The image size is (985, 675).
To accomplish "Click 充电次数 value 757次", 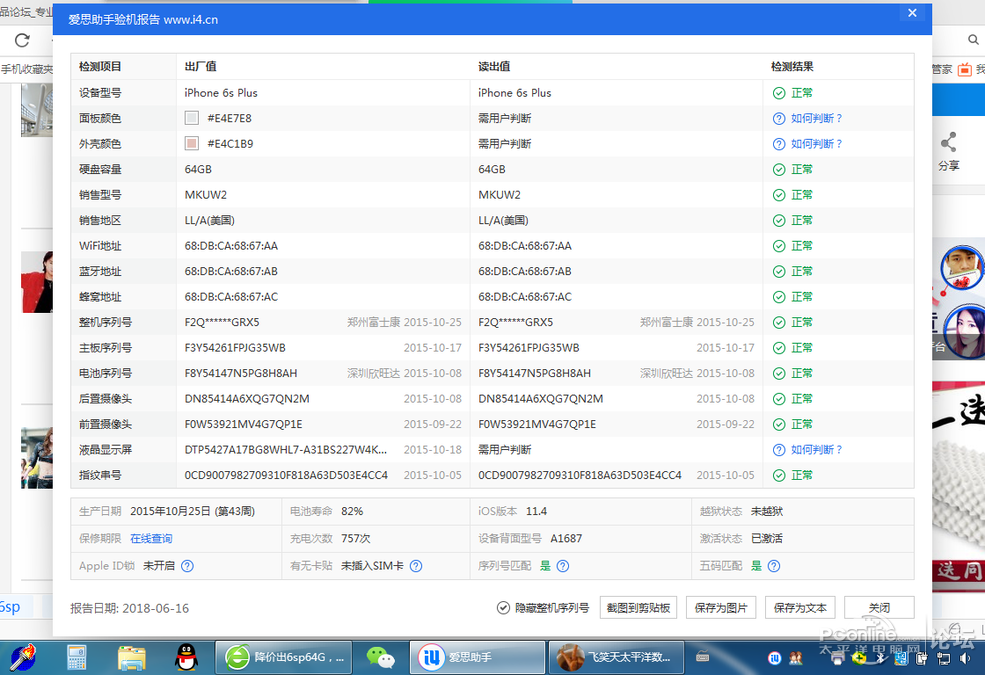I will (356, 539).
